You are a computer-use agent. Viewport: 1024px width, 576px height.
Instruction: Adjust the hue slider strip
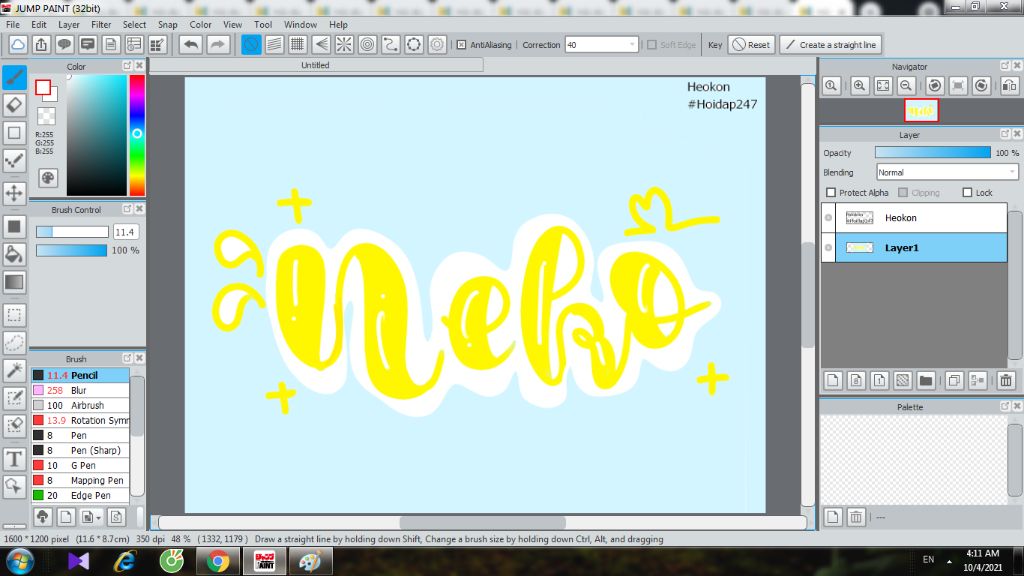[x=137, y=135]
